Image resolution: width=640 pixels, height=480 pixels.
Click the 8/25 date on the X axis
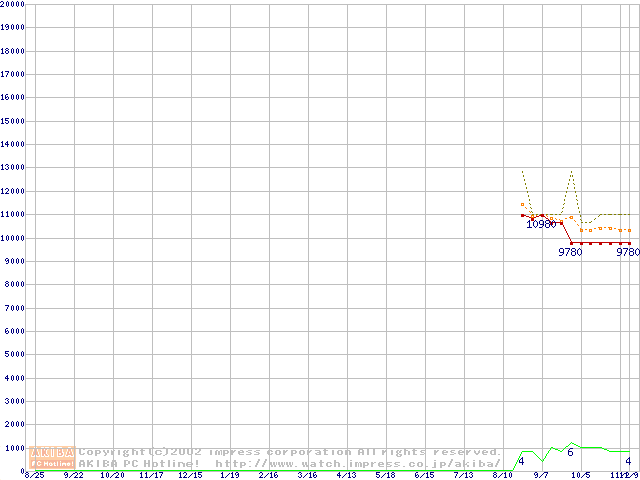(x=34, y=476)
